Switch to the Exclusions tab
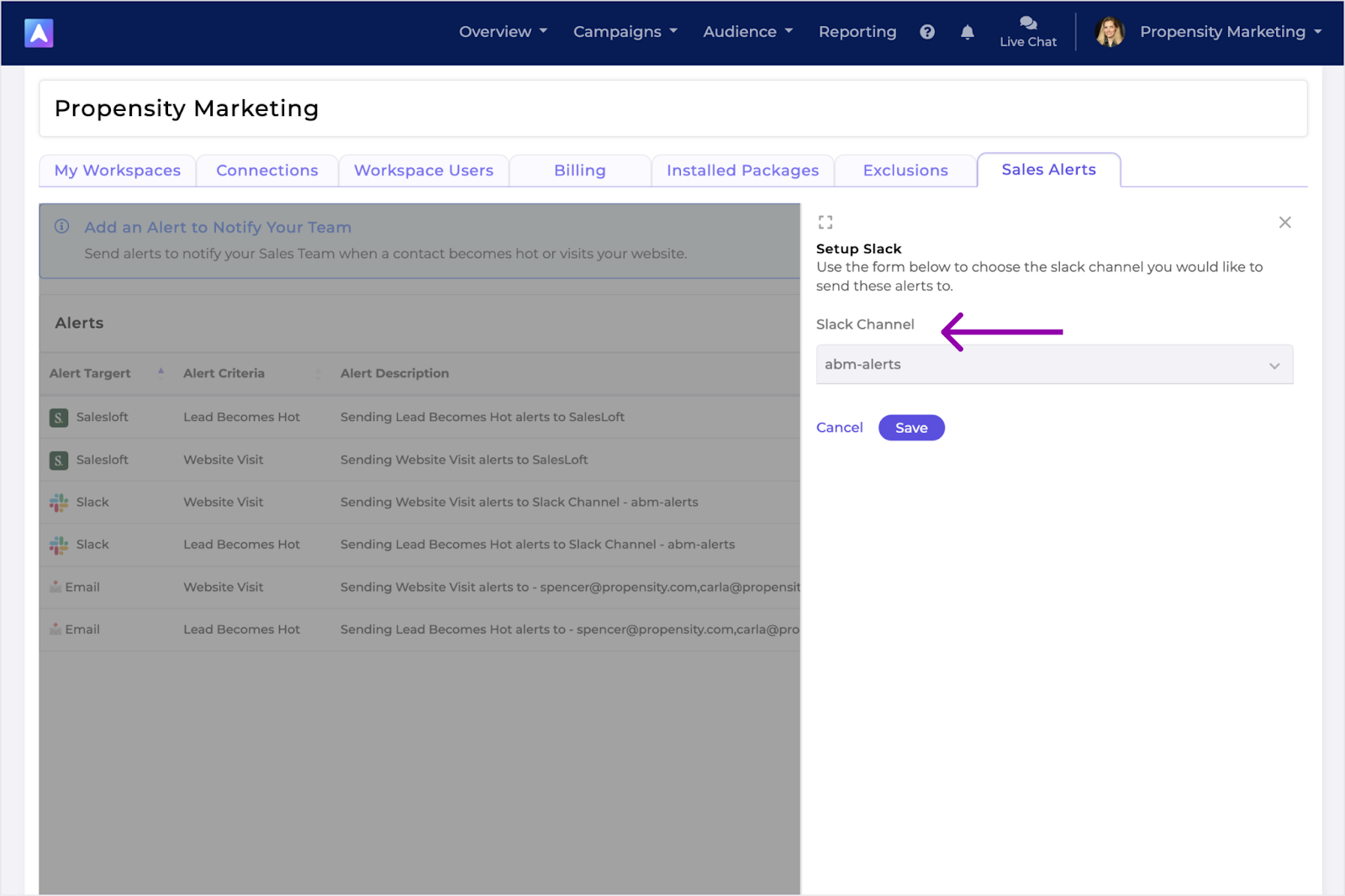The image size is (1345, 896). click(x=905, y=171)
